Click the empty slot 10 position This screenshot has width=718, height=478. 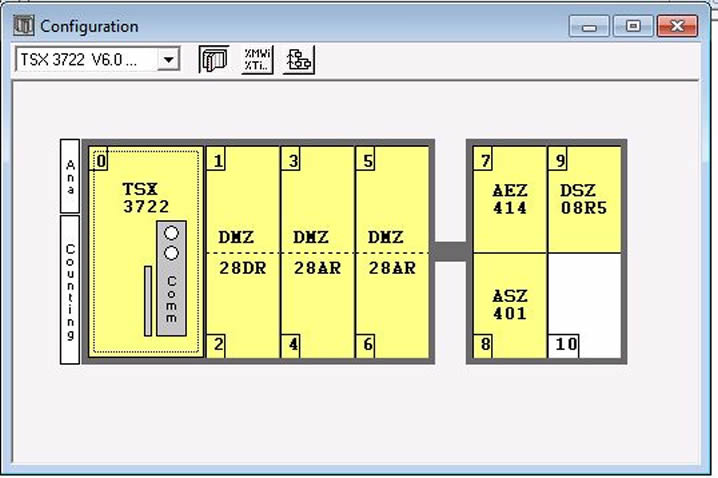tap(585, 305)
